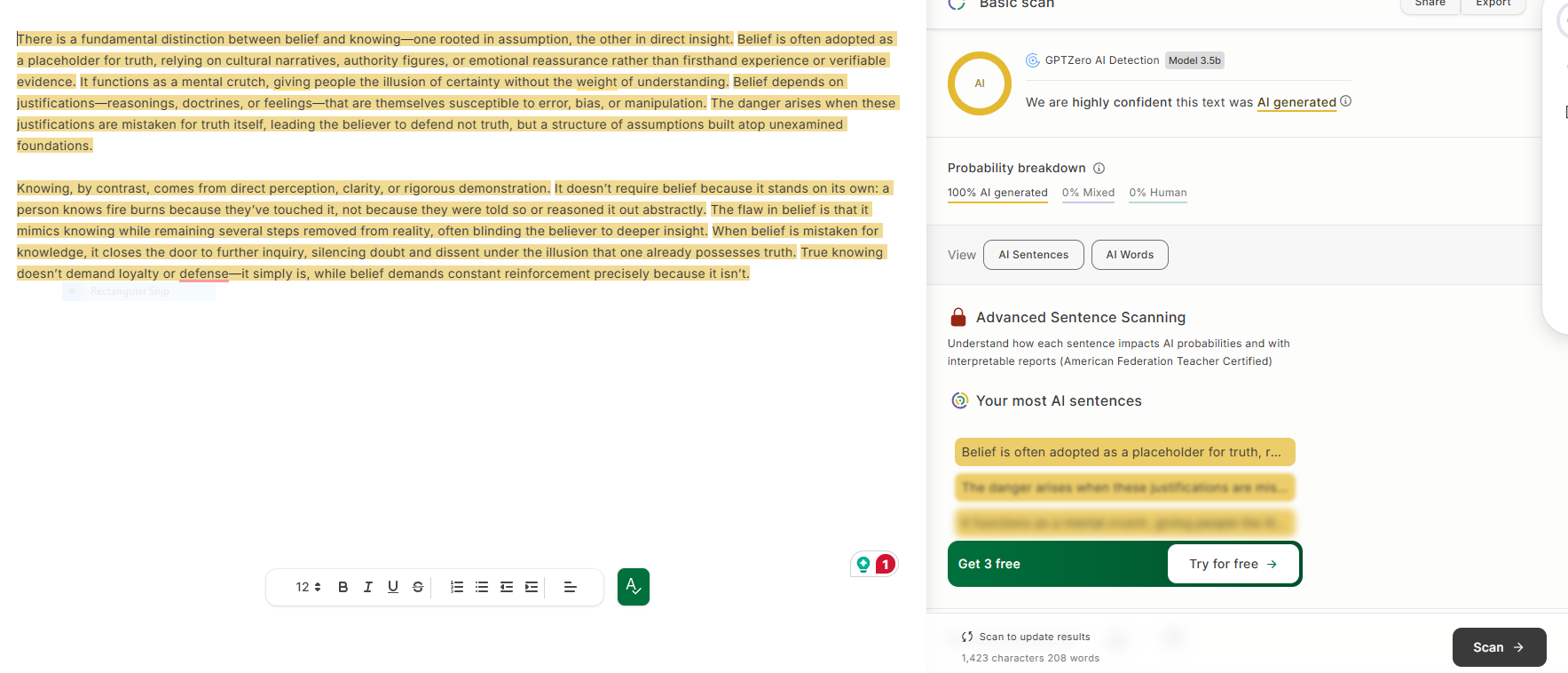Select the 100% AI generated tab
The height and width of the screenshot is (673, 1568).
(x=997, y=193)
